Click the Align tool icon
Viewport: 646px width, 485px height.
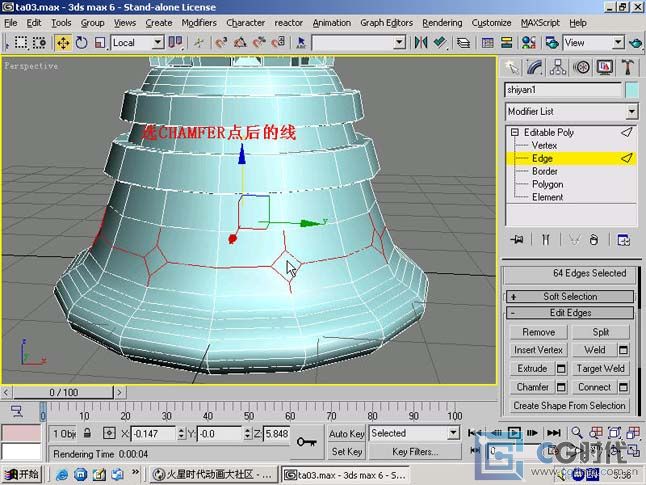pos(440,42)
